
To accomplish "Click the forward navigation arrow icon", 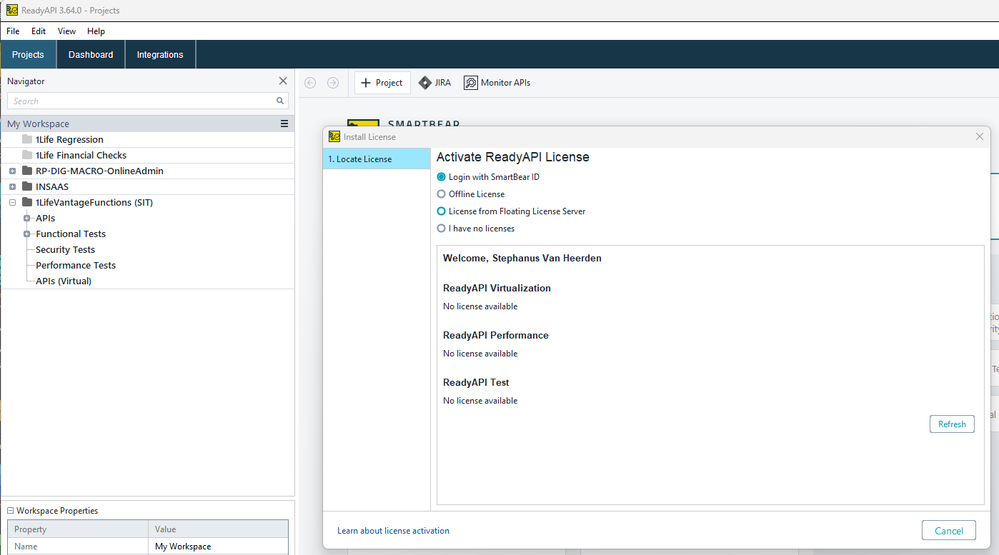I will tap(333, 83).
